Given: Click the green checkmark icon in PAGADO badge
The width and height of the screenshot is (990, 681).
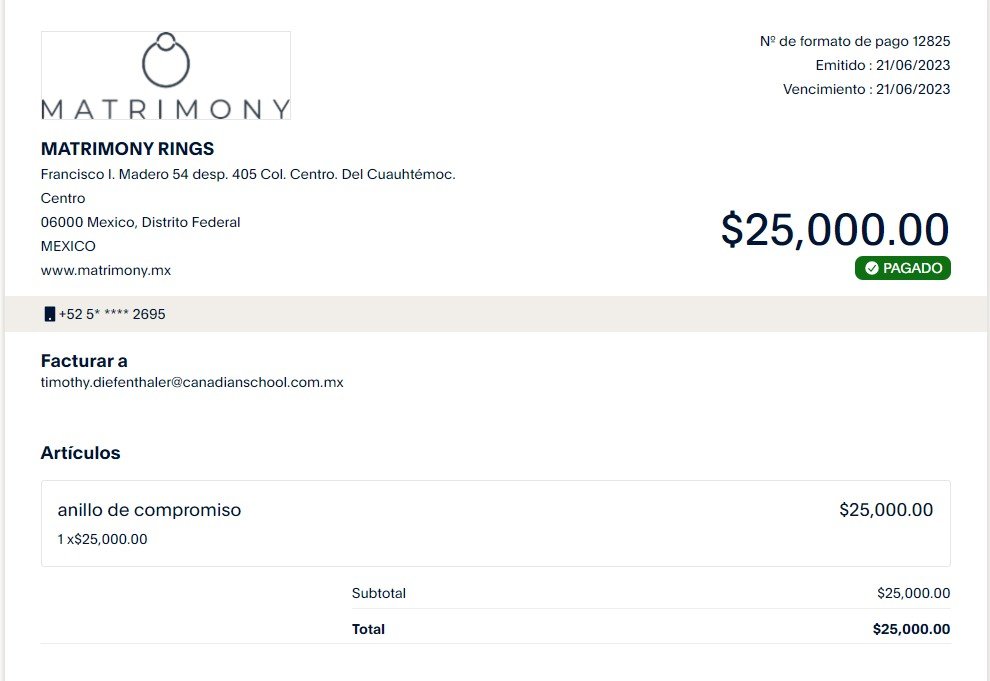Looking at the screenshot, I should click(871, 268).
